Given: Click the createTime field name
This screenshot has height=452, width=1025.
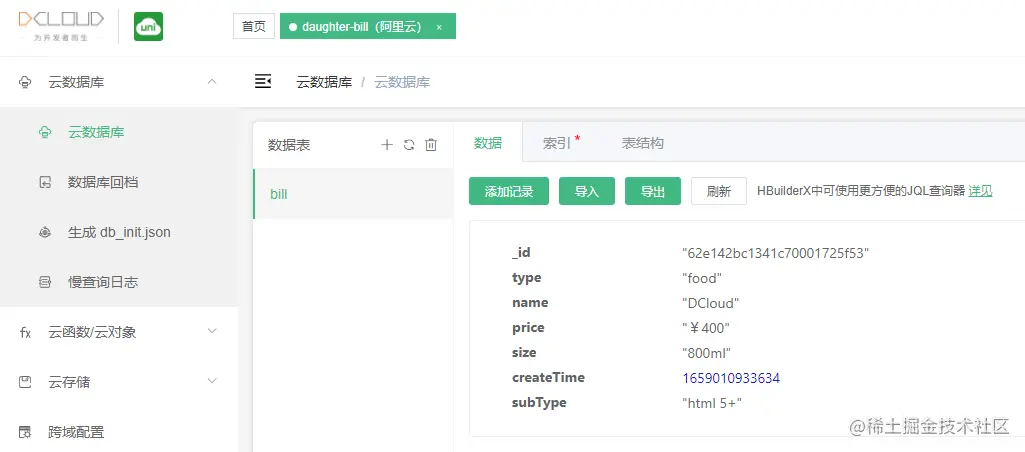Looking at the screenshot, I should 548,377.
